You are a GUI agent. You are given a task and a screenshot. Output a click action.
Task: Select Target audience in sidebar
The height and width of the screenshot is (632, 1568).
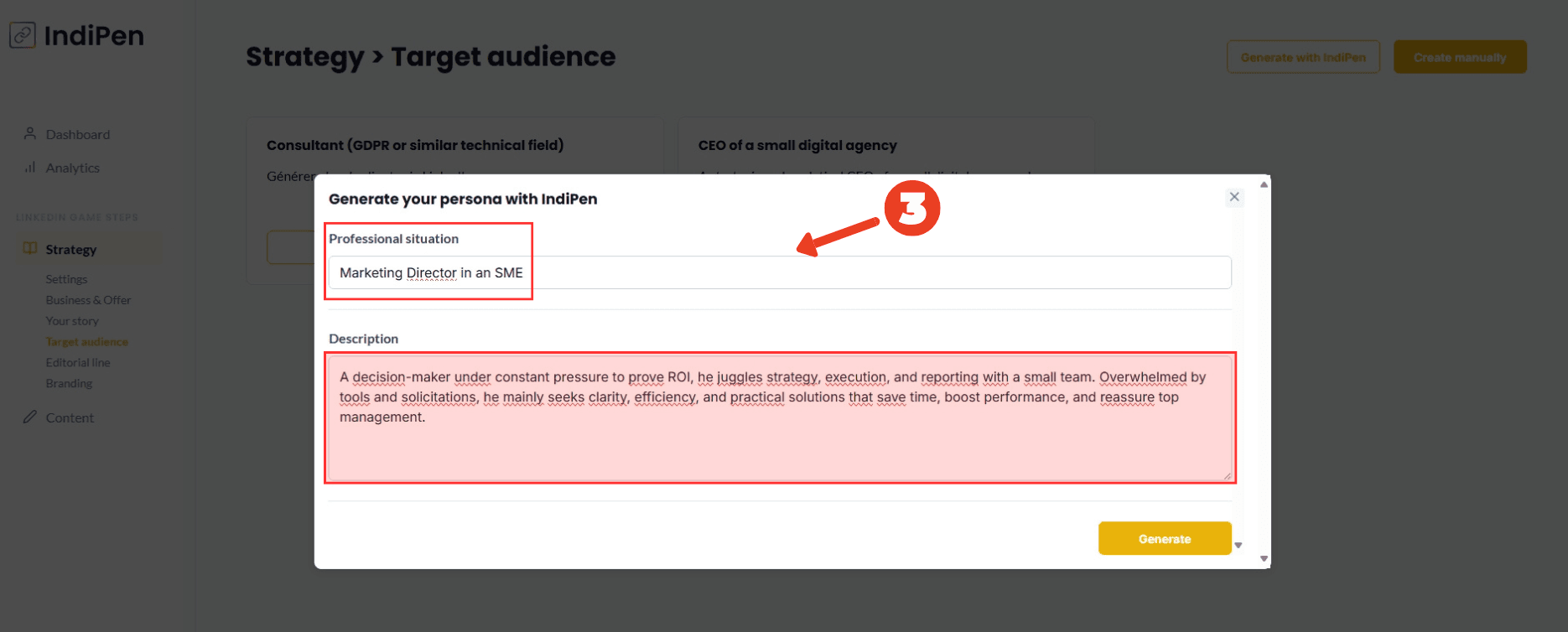(x=87, y=342)
